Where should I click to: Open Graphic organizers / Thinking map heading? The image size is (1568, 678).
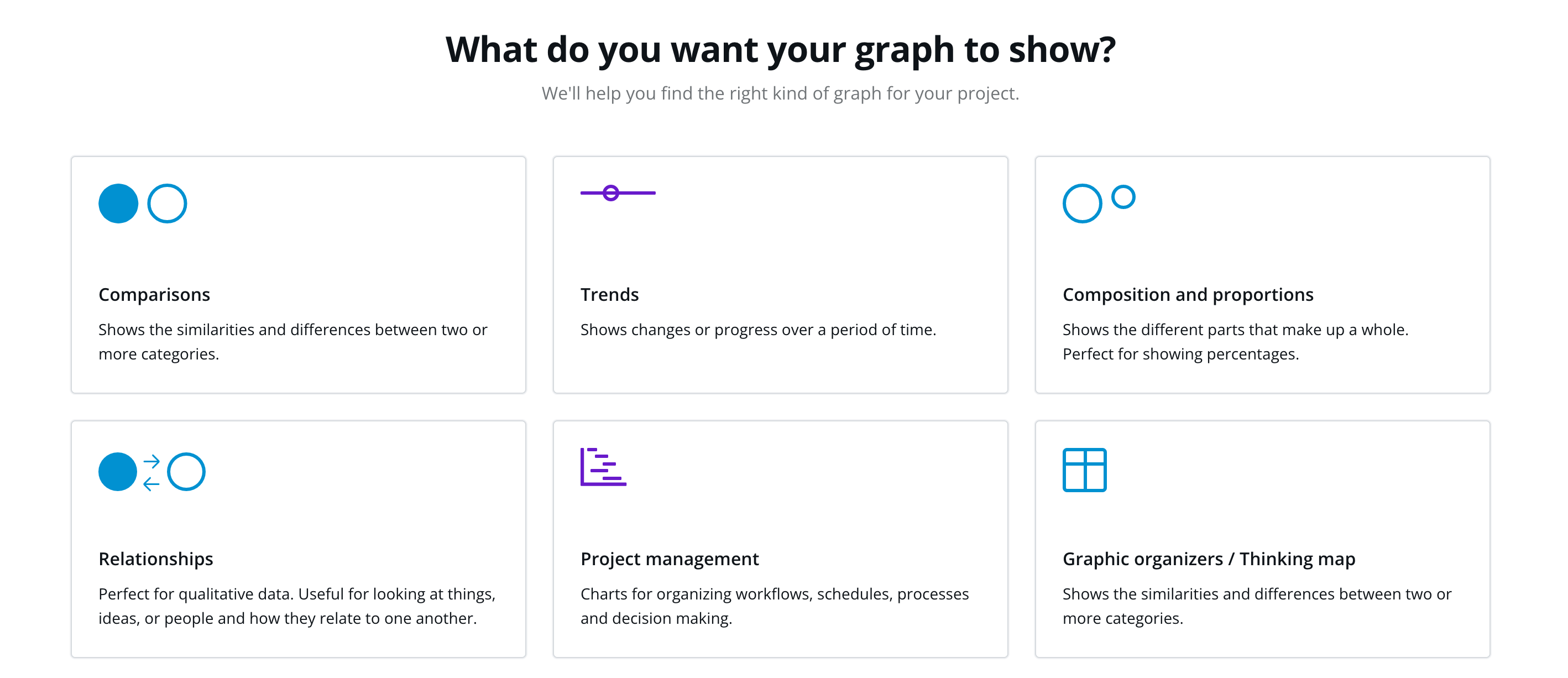click(x=1208, y=559)
